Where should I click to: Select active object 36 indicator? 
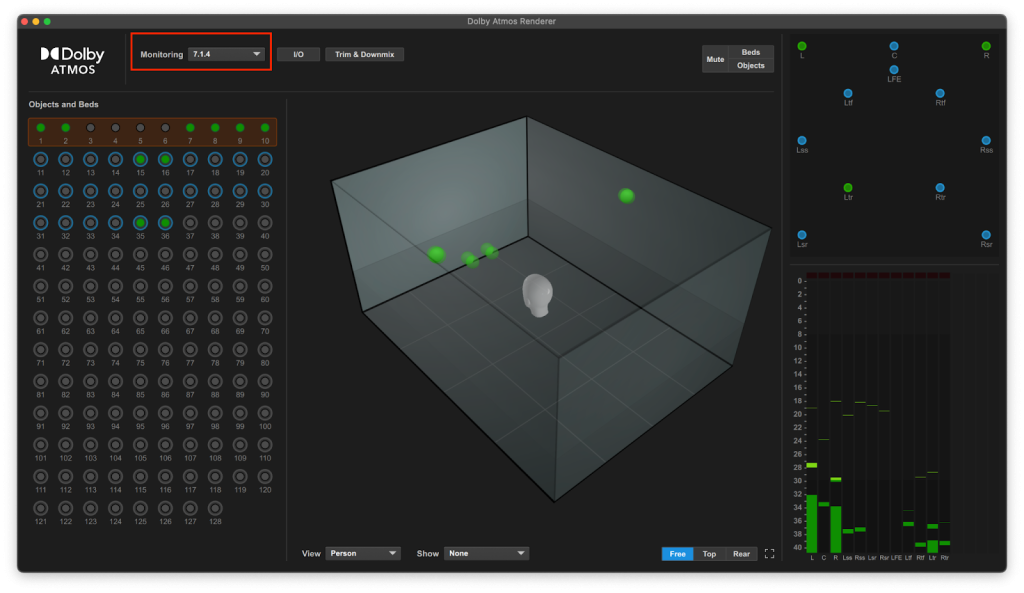(165, 223)
